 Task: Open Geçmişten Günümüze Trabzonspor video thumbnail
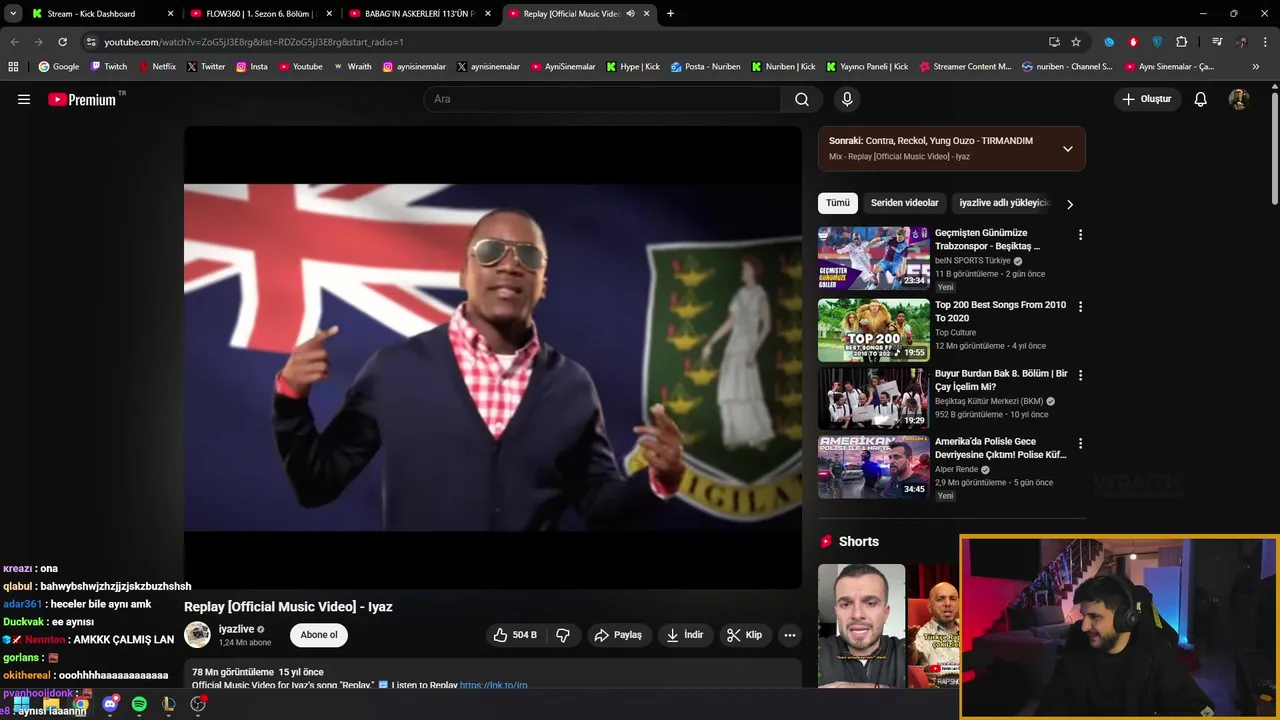click(x=874, y=258)
